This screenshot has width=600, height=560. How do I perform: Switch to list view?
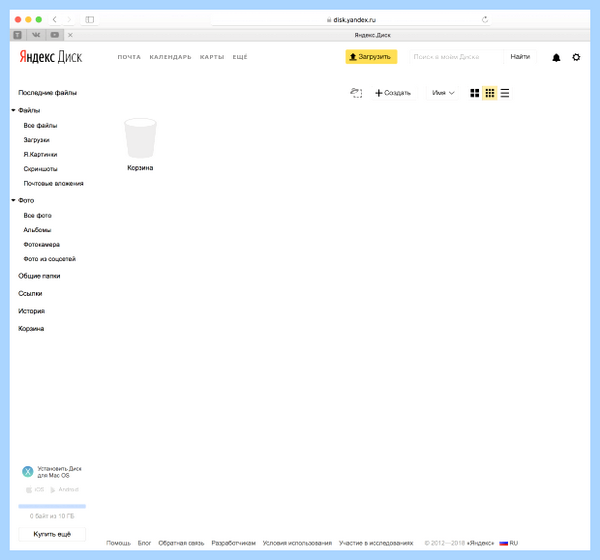505,93
